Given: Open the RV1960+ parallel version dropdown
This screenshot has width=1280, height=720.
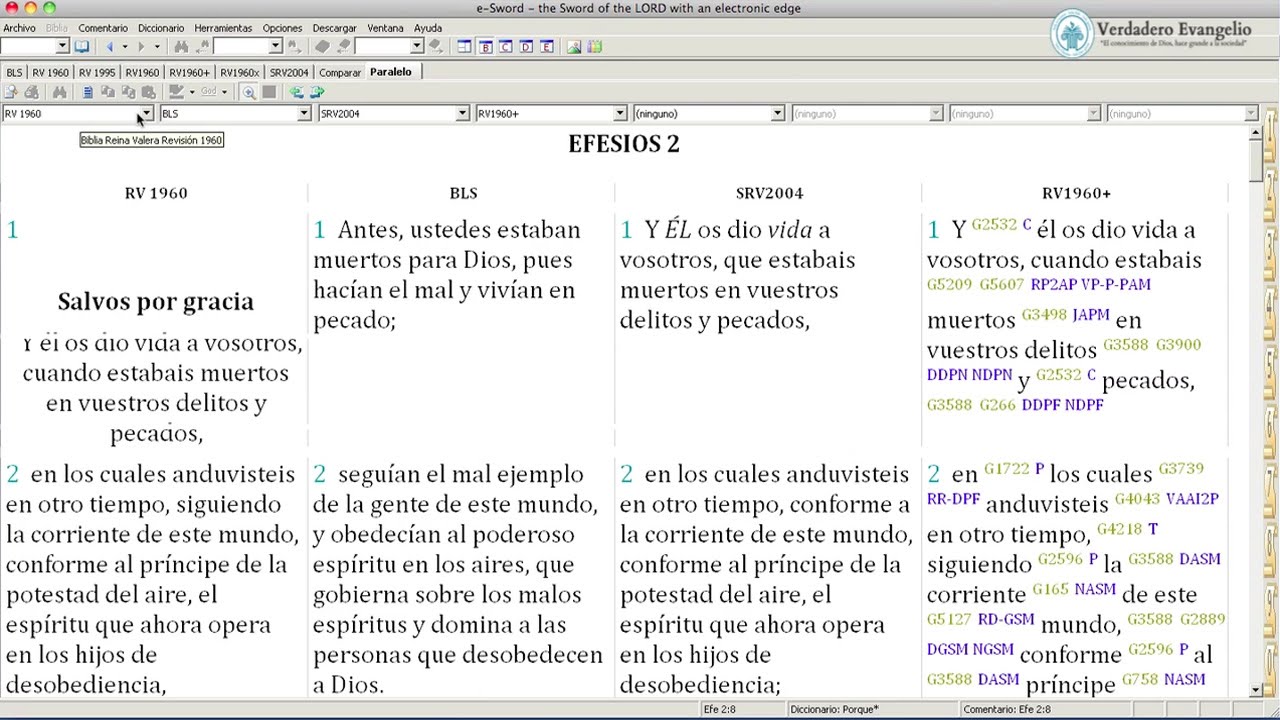Looking at the screenshot, I should [x=620, y=114].
